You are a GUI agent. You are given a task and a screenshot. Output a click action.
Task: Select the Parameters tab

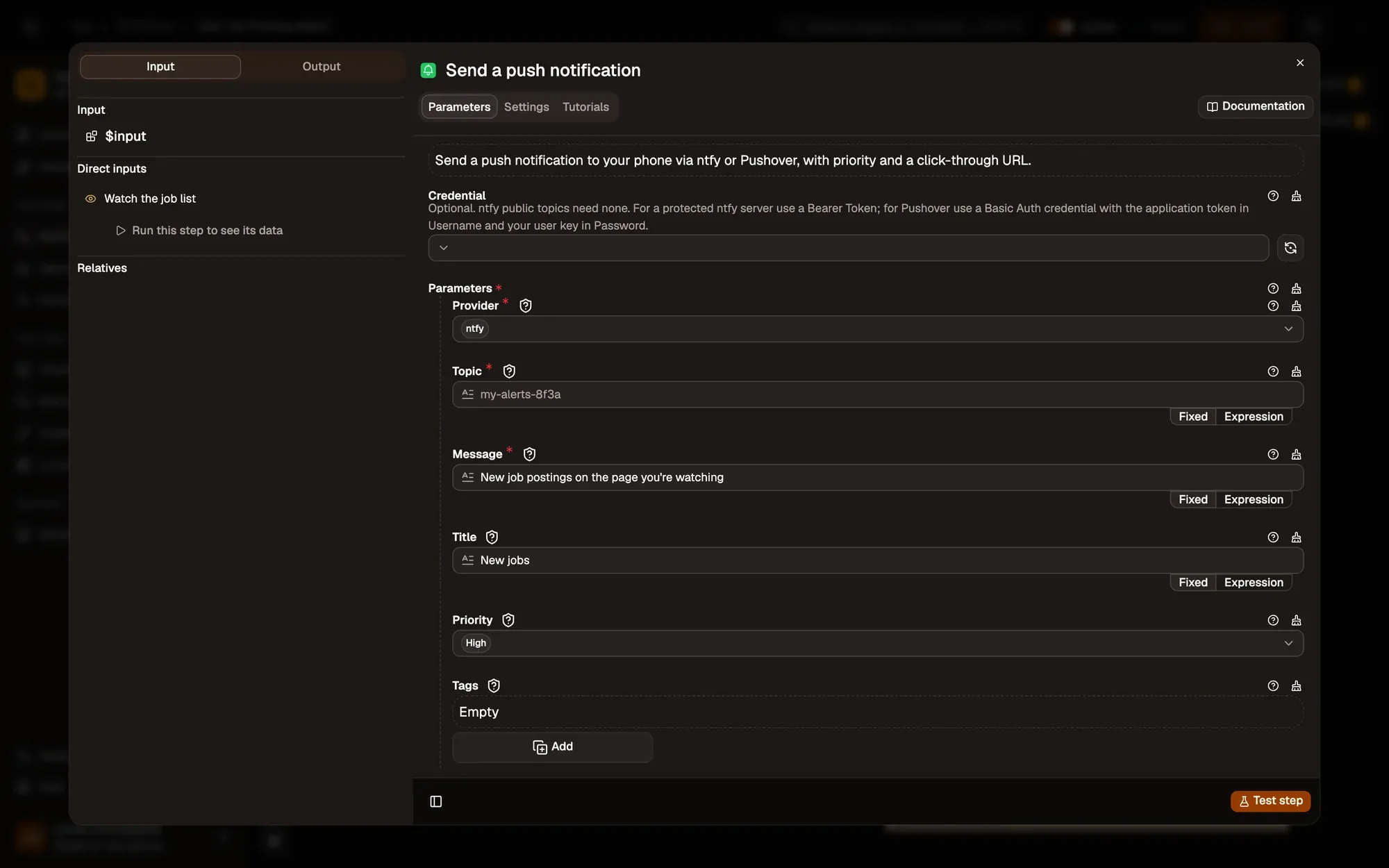coord(459,107)
